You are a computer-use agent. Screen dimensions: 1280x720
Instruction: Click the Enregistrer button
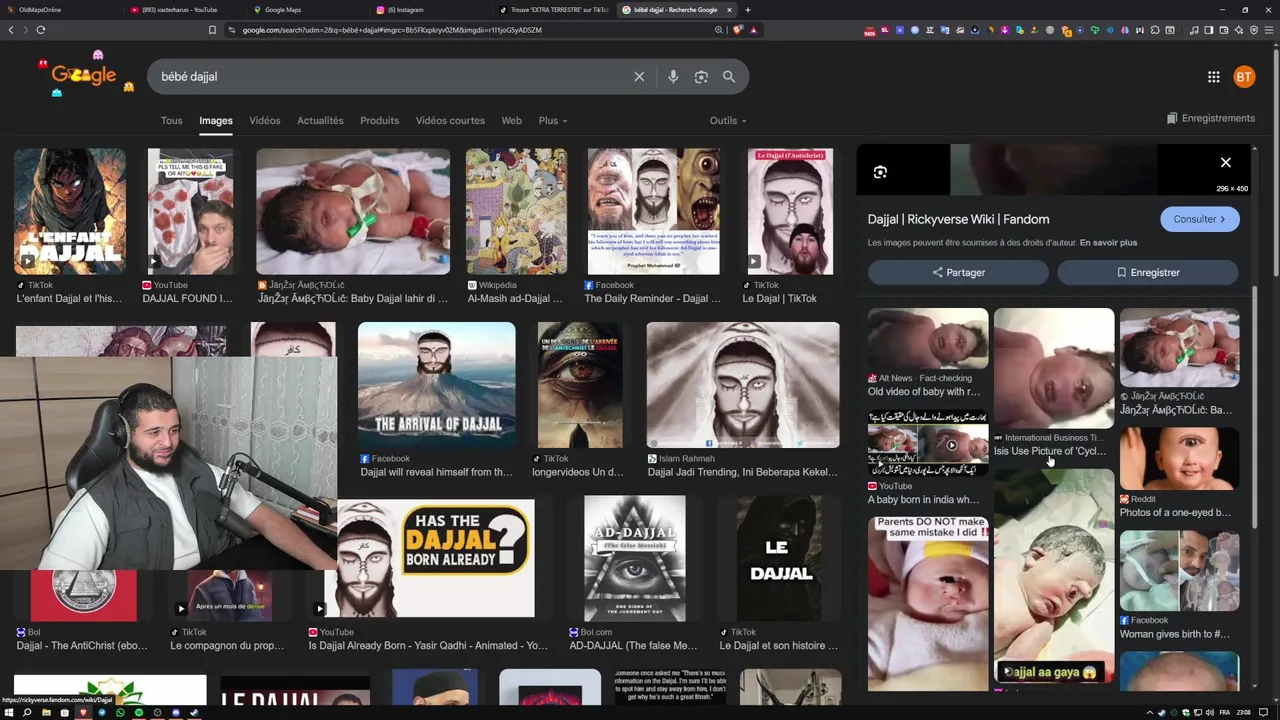pyautogui.click(x=1148, y=272)
